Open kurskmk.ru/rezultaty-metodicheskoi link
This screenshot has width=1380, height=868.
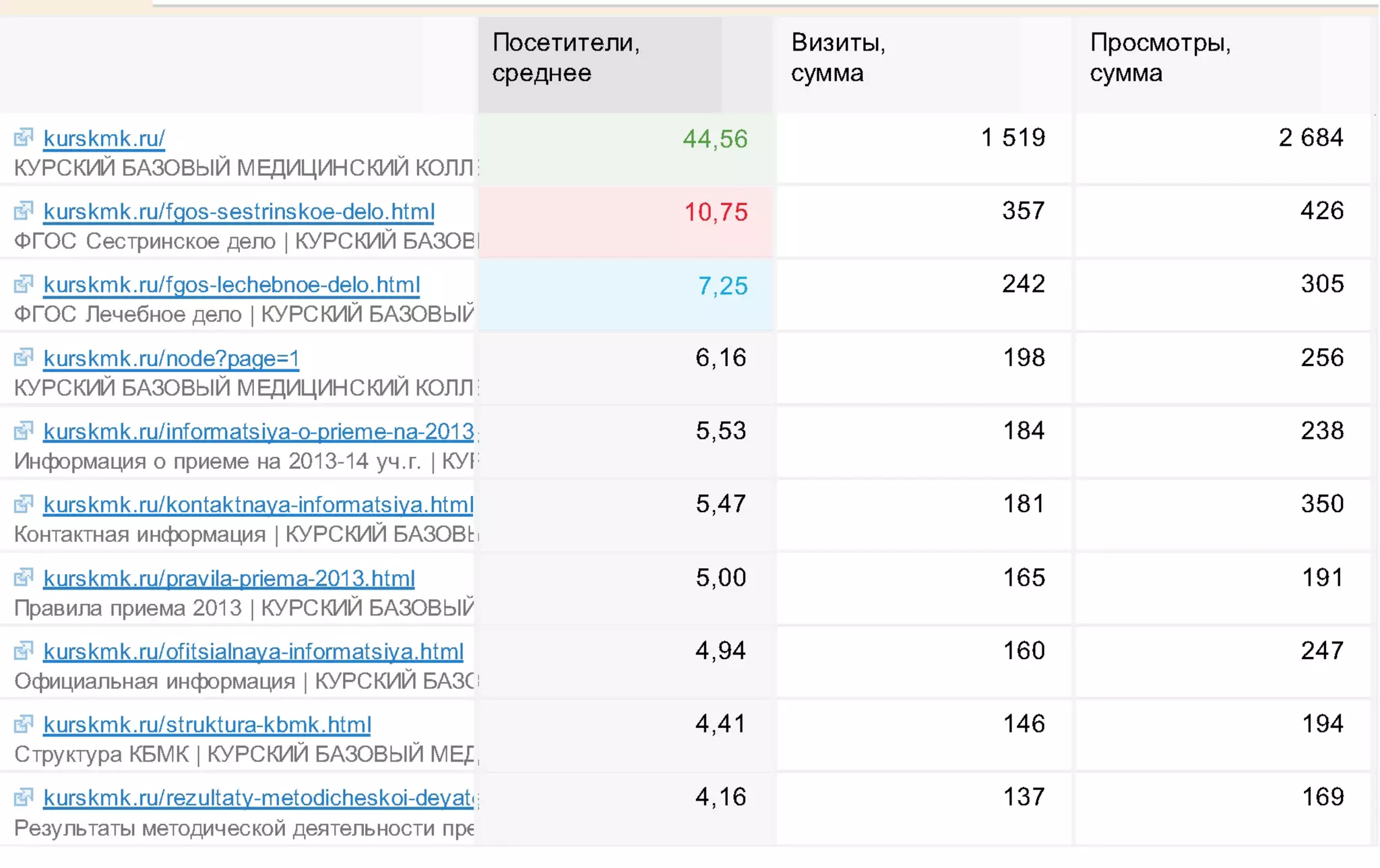(259, 798)
